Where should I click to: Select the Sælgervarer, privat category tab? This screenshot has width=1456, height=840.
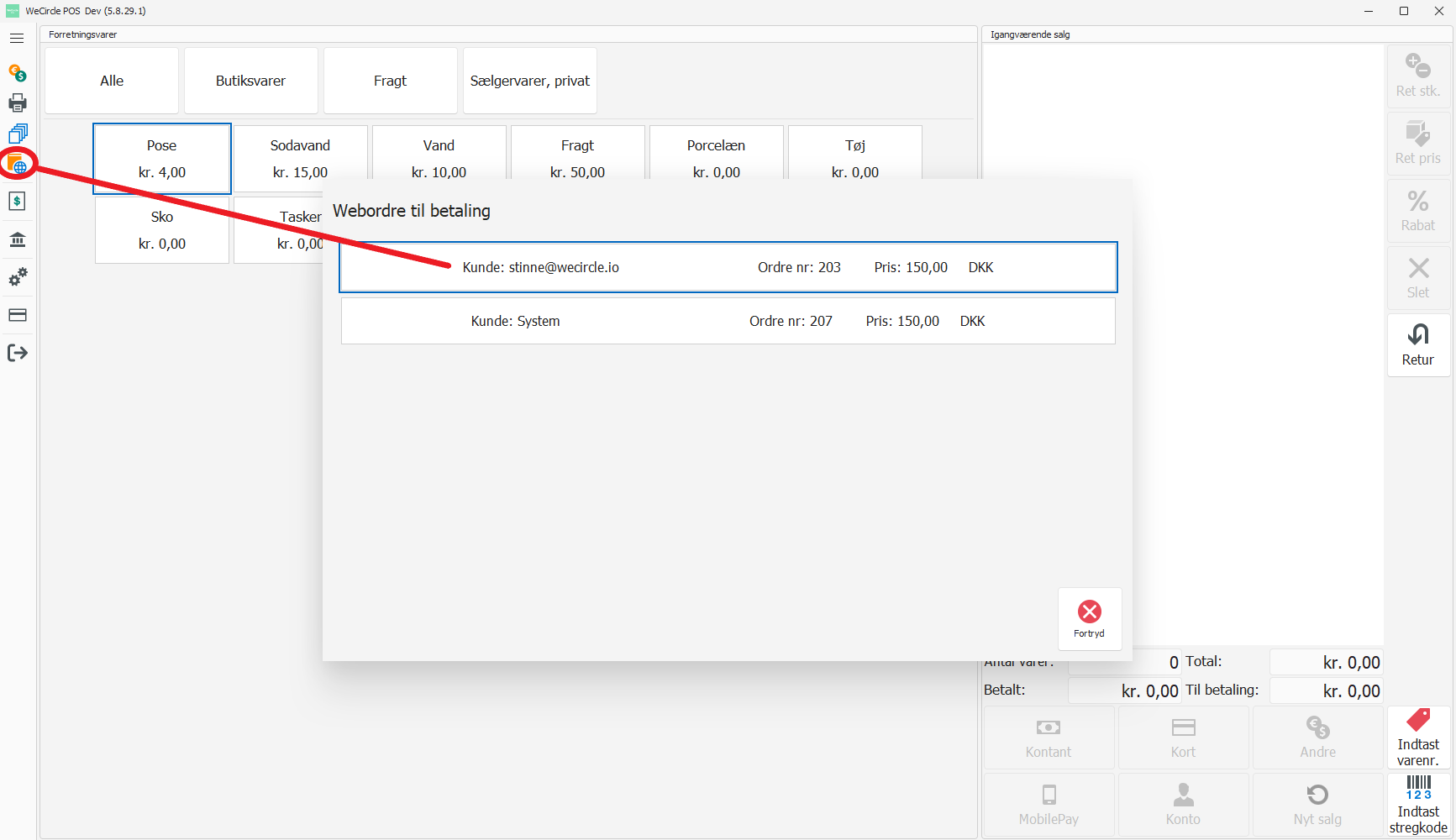coord(529,81)
